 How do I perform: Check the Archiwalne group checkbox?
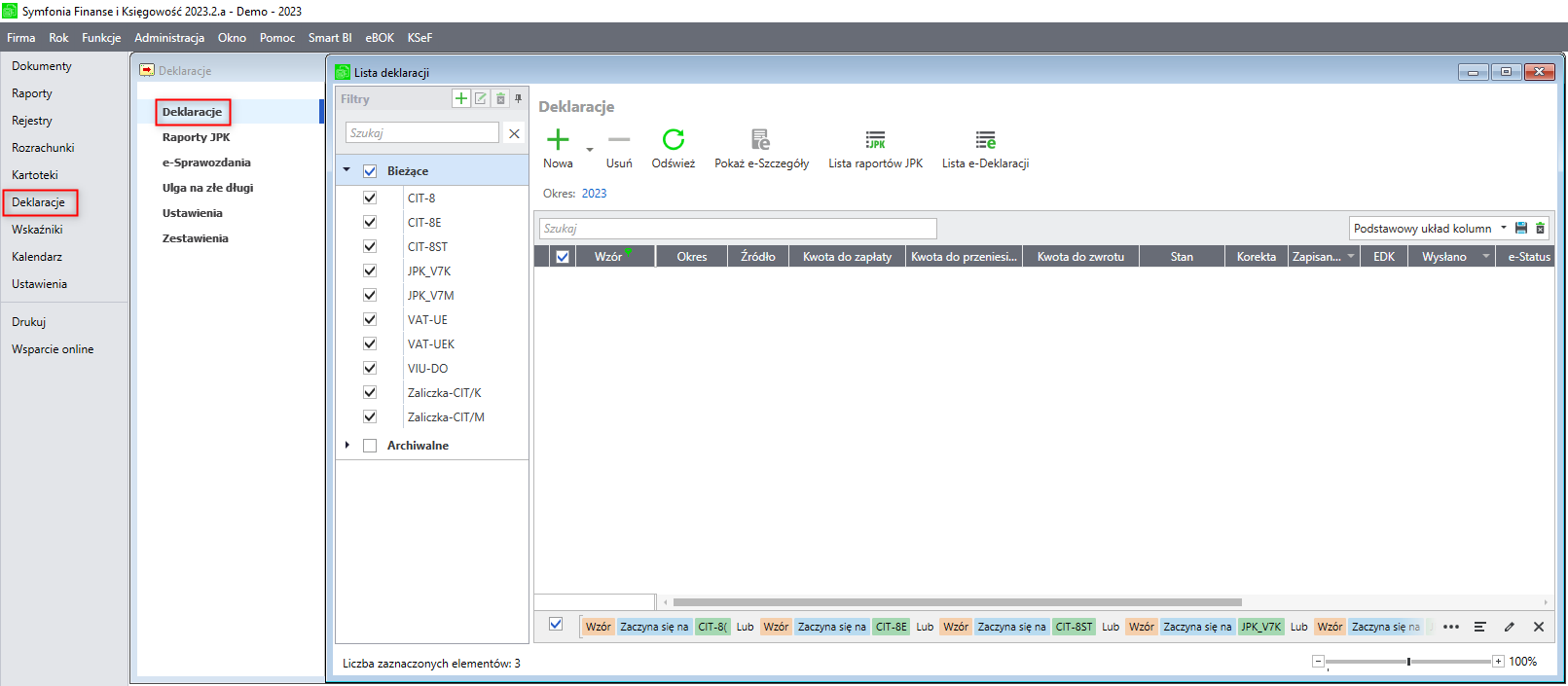click(x=370, y=446)
